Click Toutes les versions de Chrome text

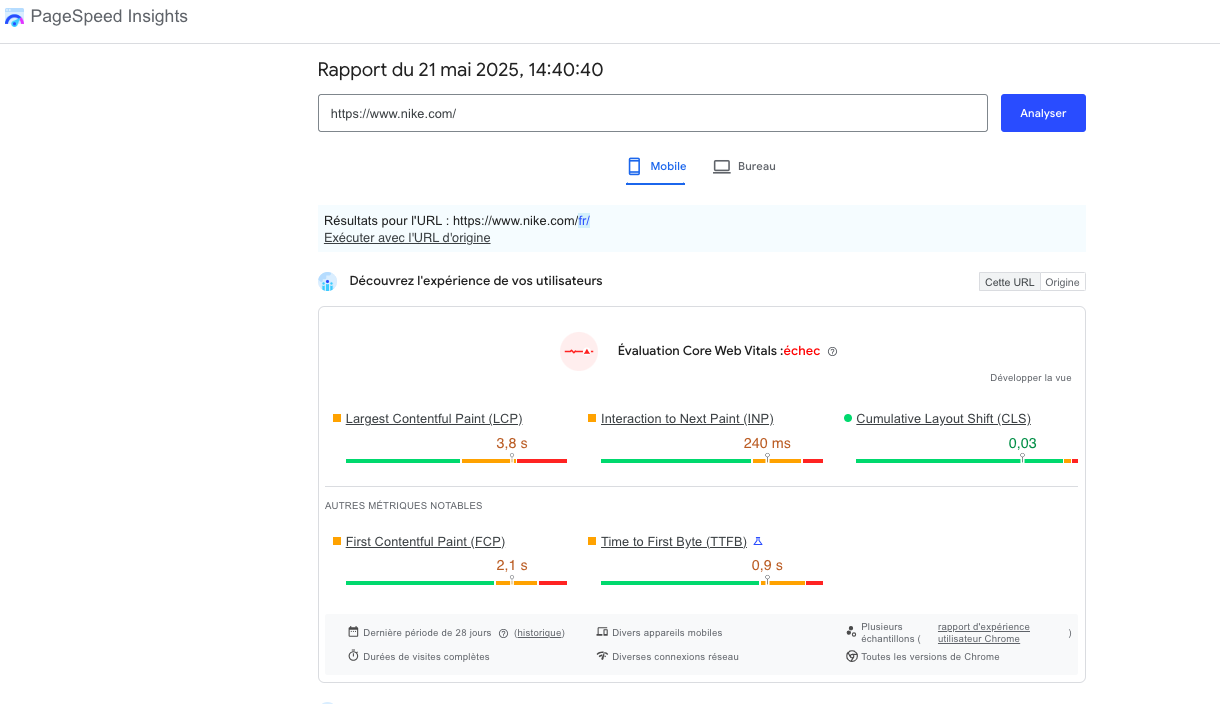coord(930,657)
